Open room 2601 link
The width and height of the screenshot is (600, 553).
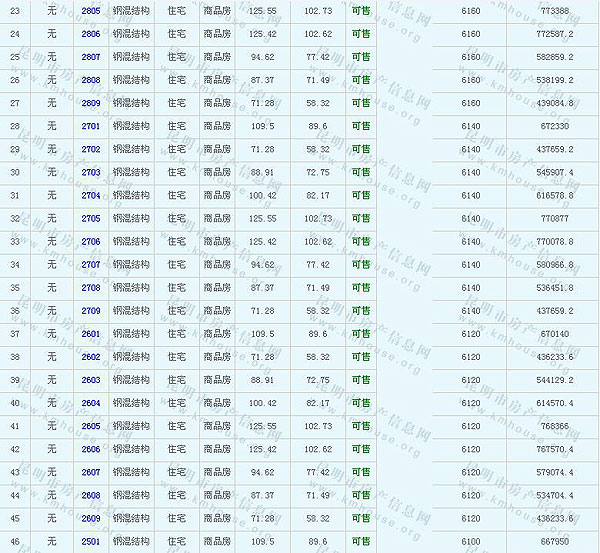coord(90,333)
